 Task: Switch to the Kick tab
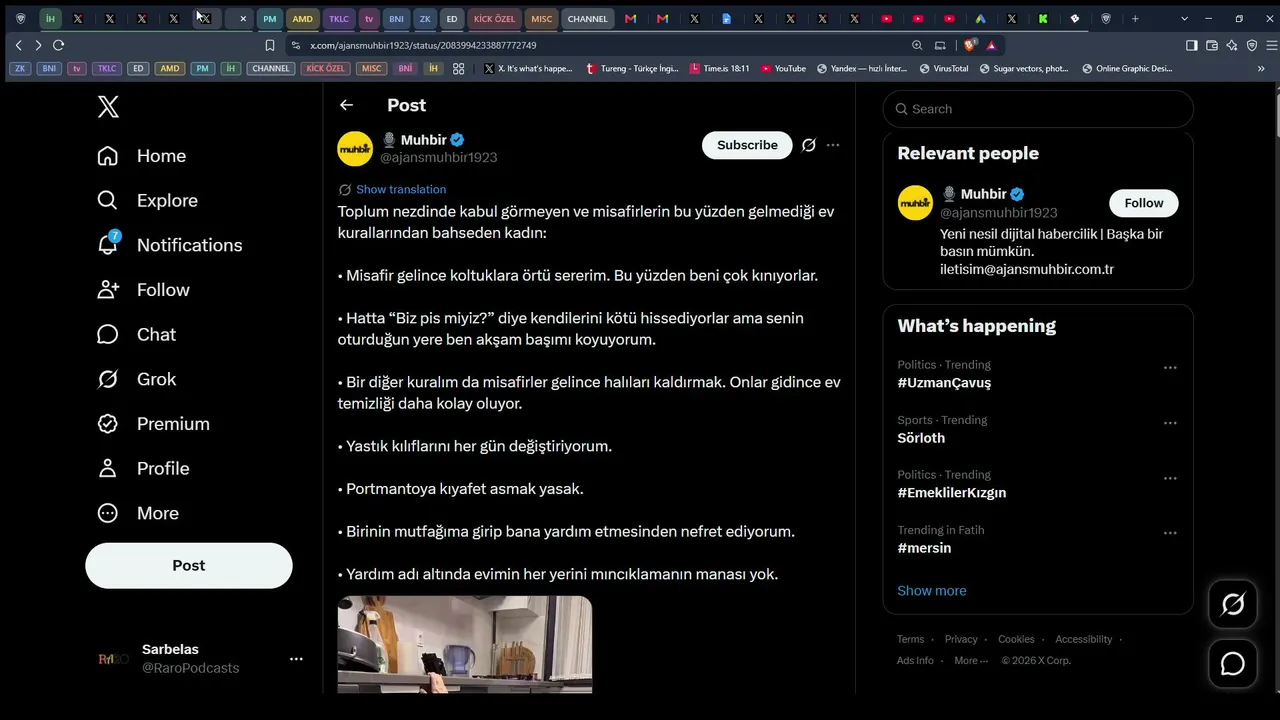coord(1043,19)
